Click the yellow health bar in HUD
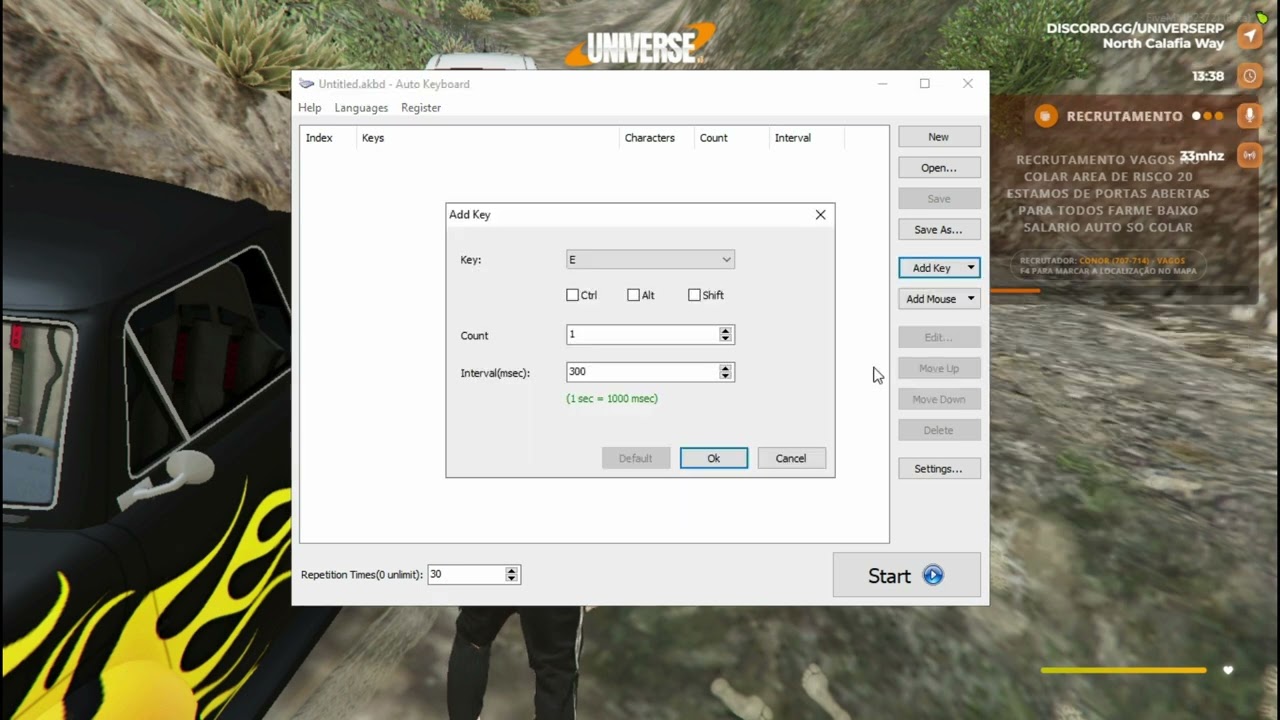Image resolution: width=1280 pixels, height=720 pixels. (x=1124, y=670)
